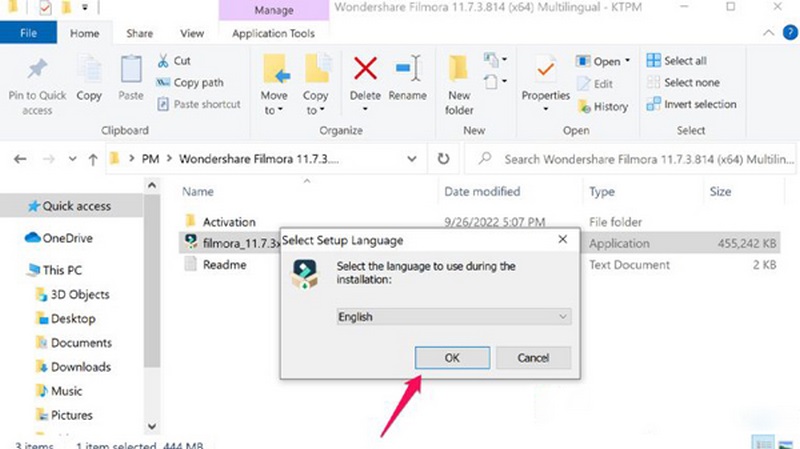The width and height of the screenshot is (800, 449).
Task: Click Copy path in Clipboard group
Action: 190,83
